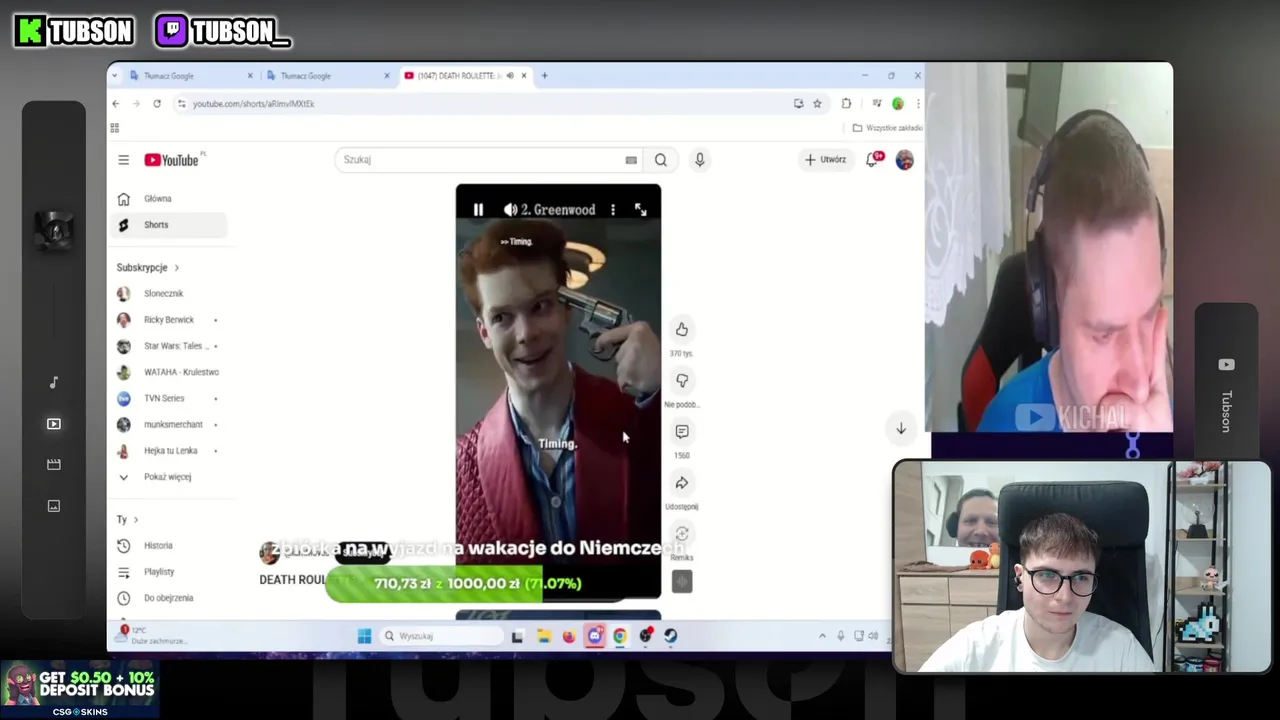Viewport: 1280px width, 720px height.
Task: Dislike the Short
Action: coord(682,381)
